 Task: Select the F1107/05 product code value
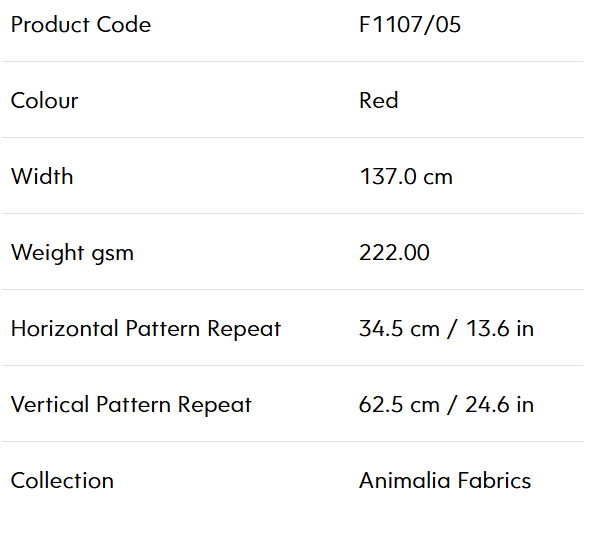(410, 25)
